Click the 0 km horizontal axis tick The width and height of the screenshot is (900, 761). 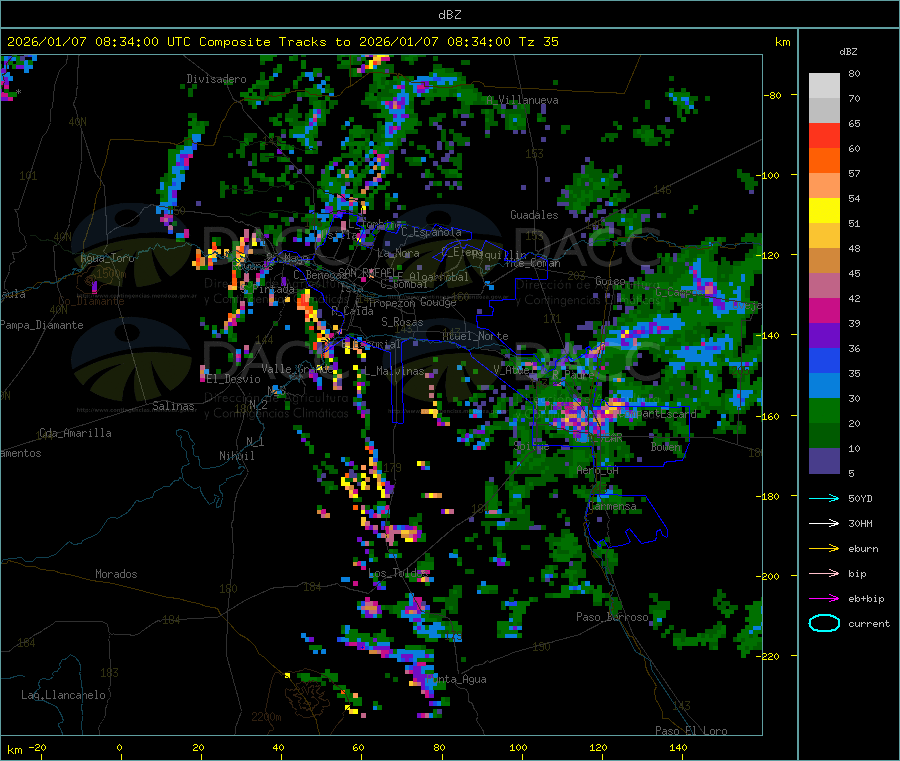pyautogui.click(x=119, y=748)
